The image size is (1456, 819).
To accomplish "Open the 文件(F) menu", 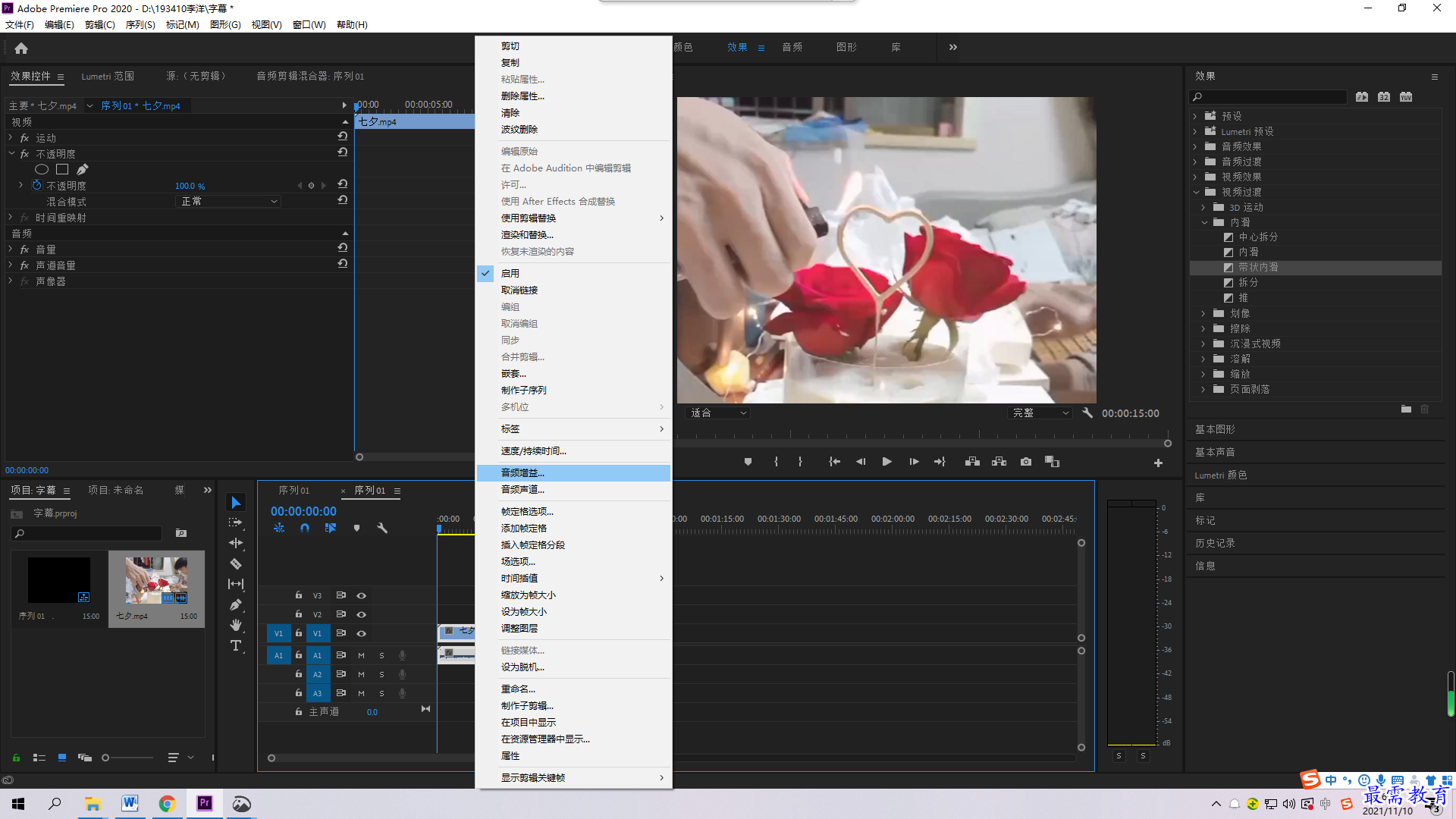I will pos(20,25).
